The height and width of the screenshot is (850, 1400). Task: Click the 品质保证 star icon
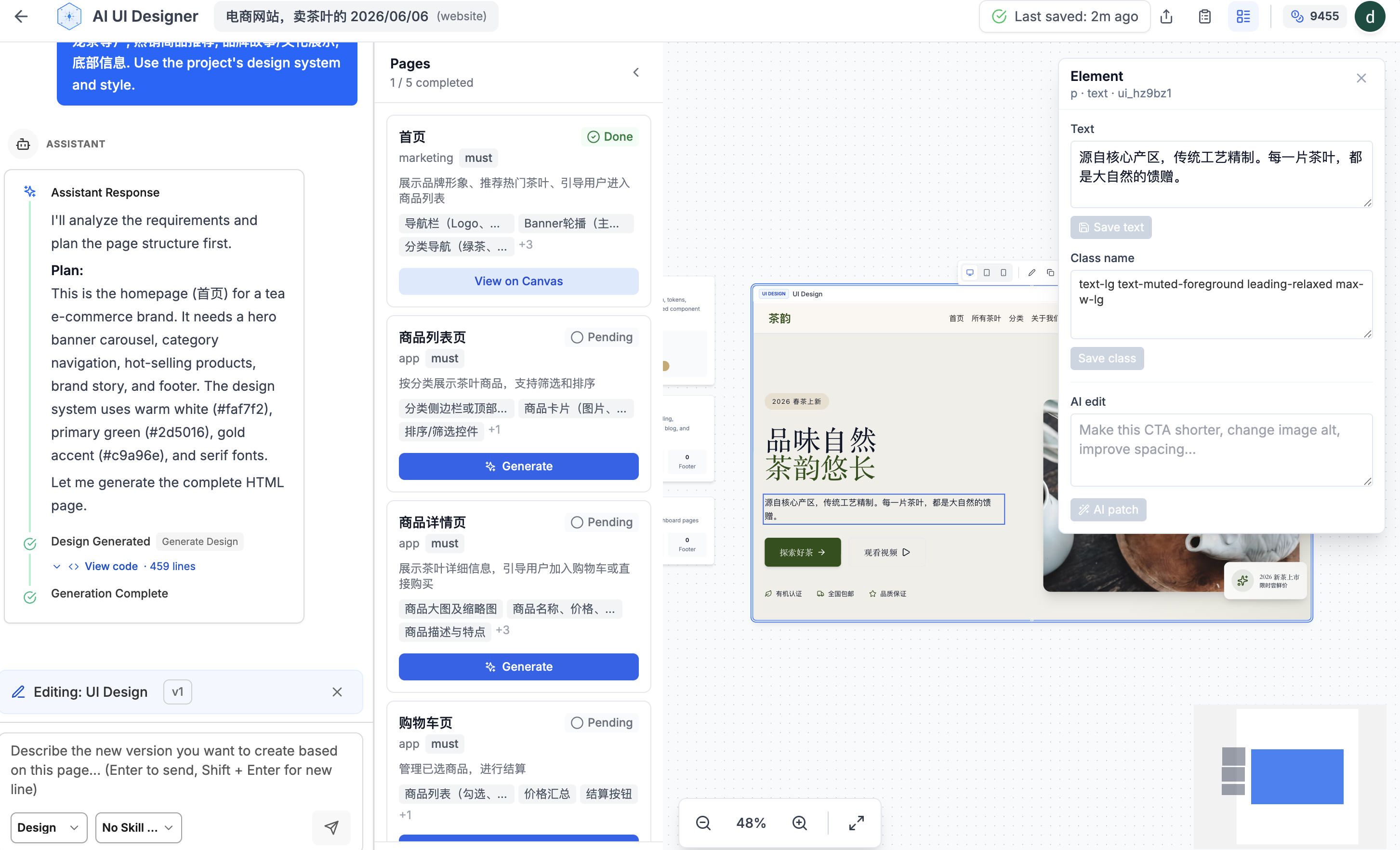[872, 594]
